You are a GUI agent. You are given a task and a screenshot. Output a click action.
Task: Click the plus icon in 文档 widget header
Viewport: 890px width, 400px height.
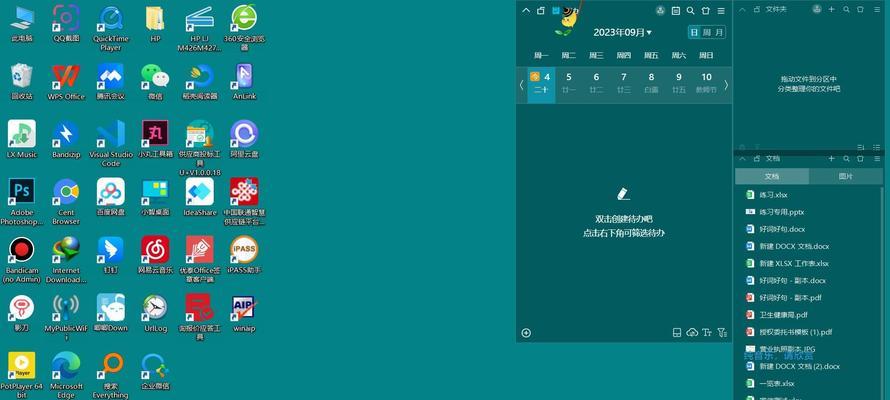[x=832, y=159]
